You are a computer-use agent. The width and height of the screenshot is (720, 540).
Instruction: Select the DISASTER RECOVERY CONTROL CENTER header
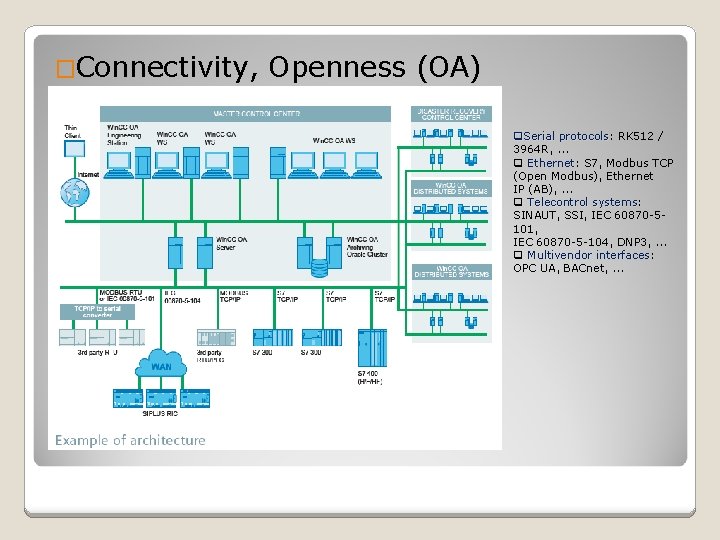tap(451, 114)
